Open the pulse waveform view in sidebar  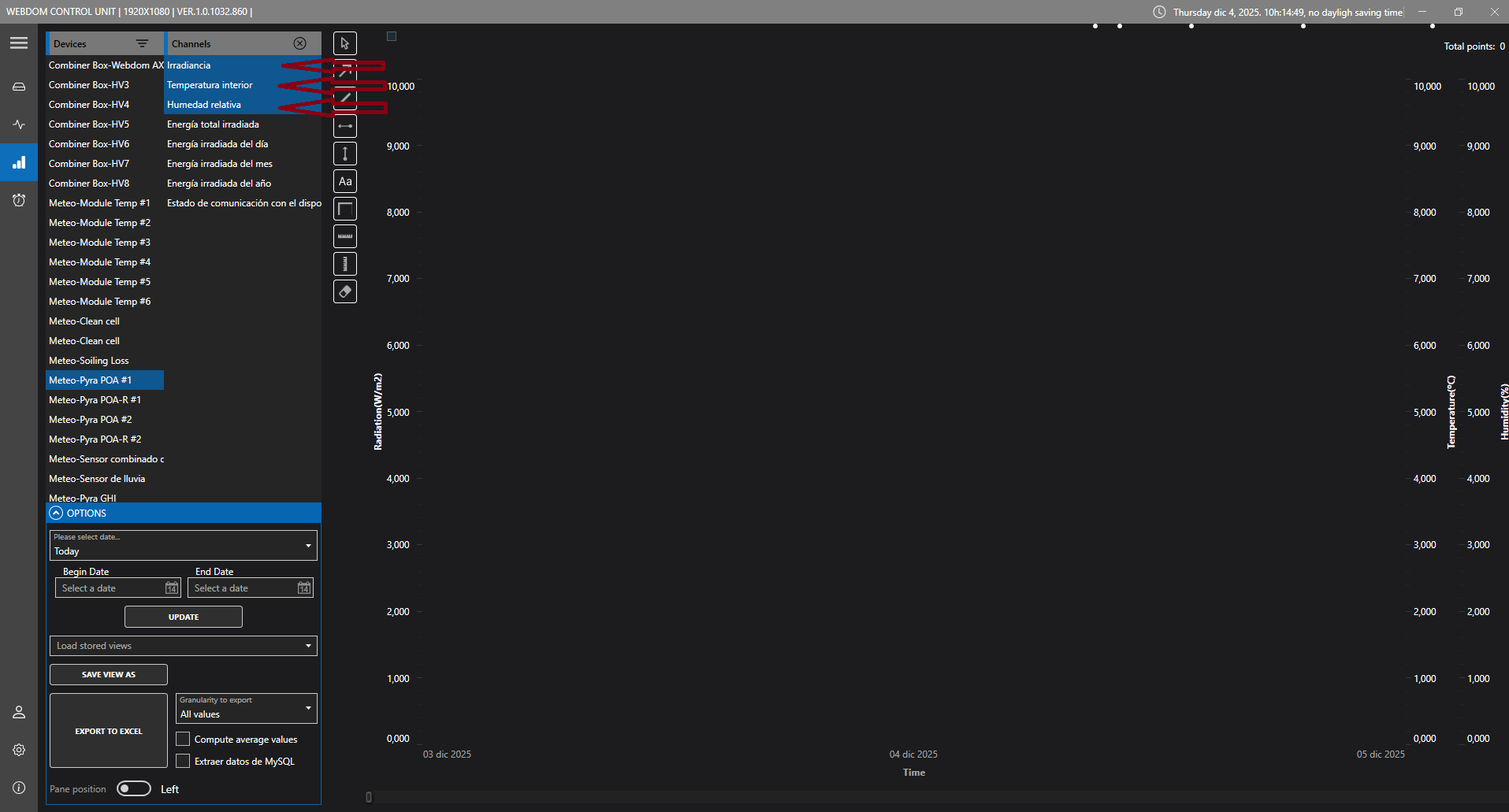click(19, 124)
